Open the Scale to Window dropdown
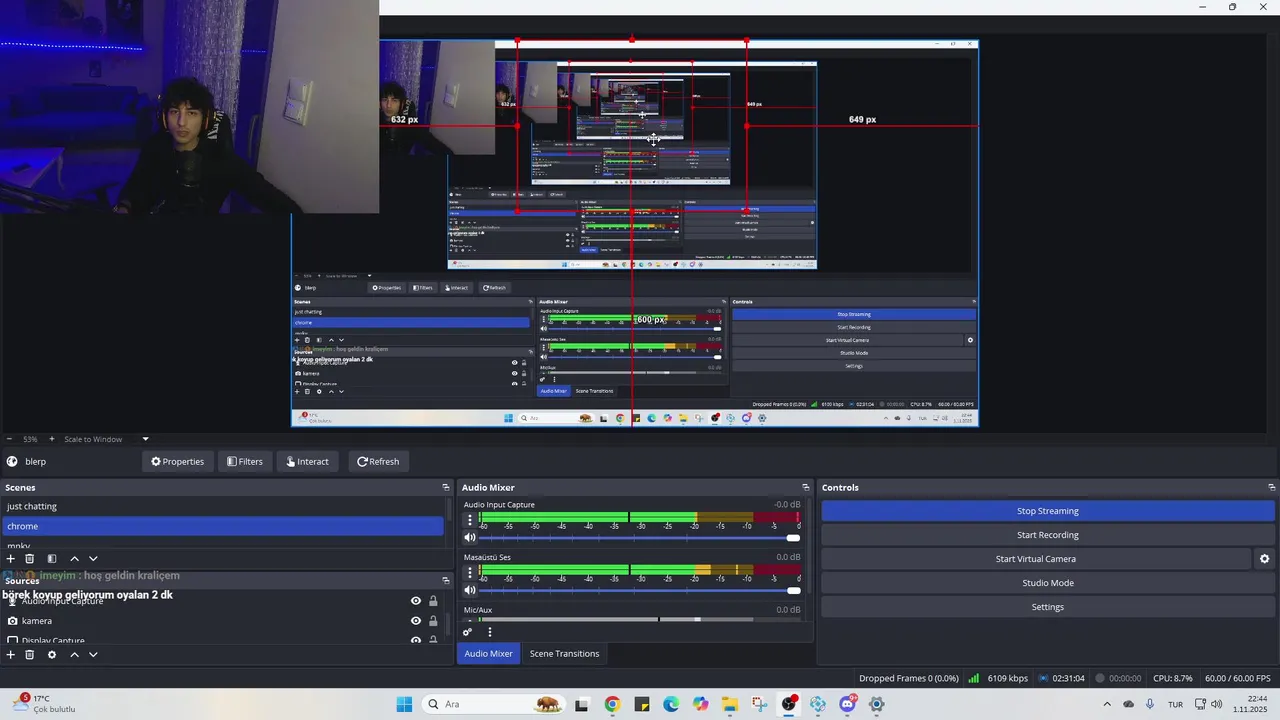Viewport: 1280px width, 720px height. (x=107, y=439)
